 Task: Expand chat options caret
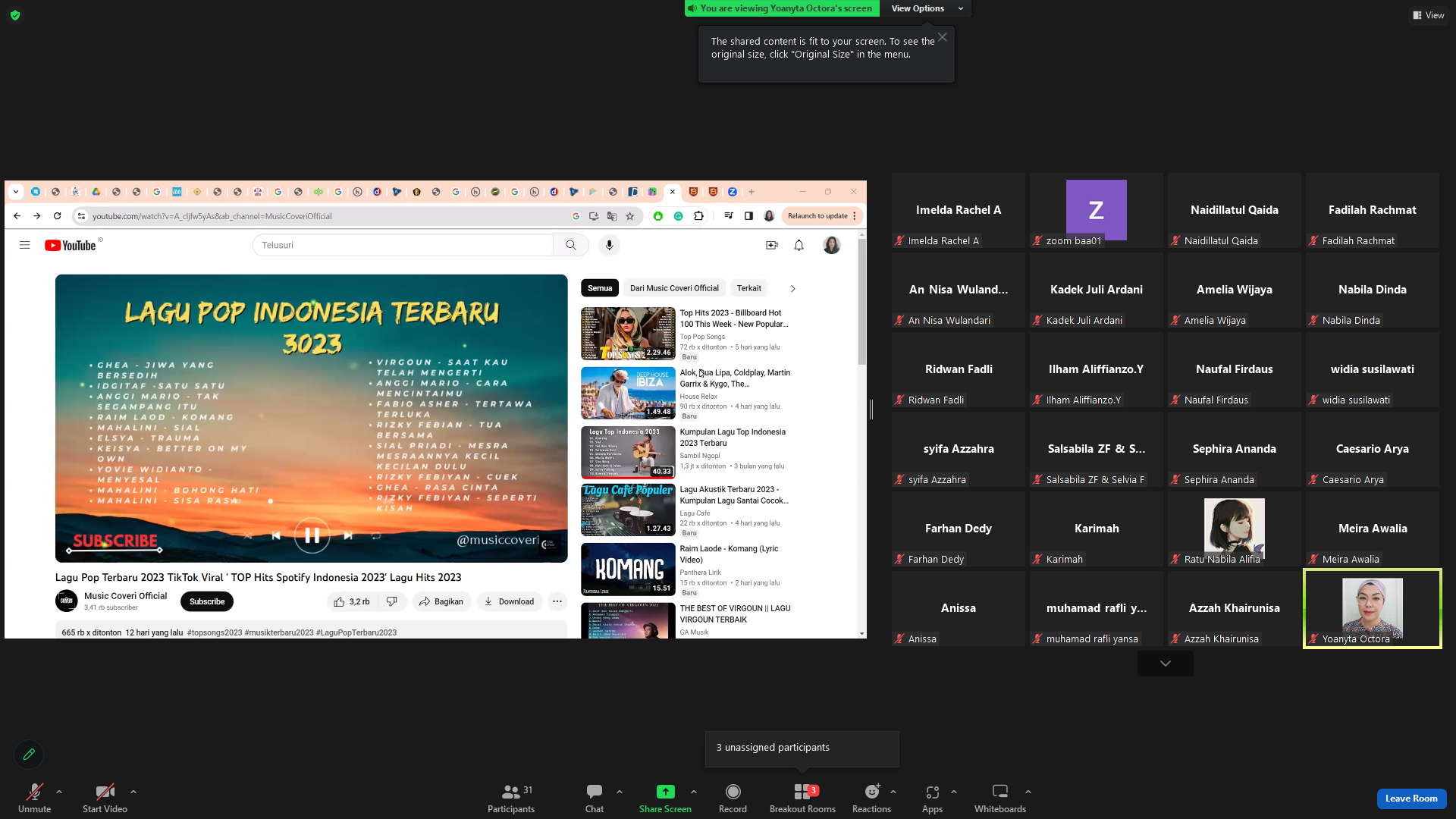pos(620,792)
